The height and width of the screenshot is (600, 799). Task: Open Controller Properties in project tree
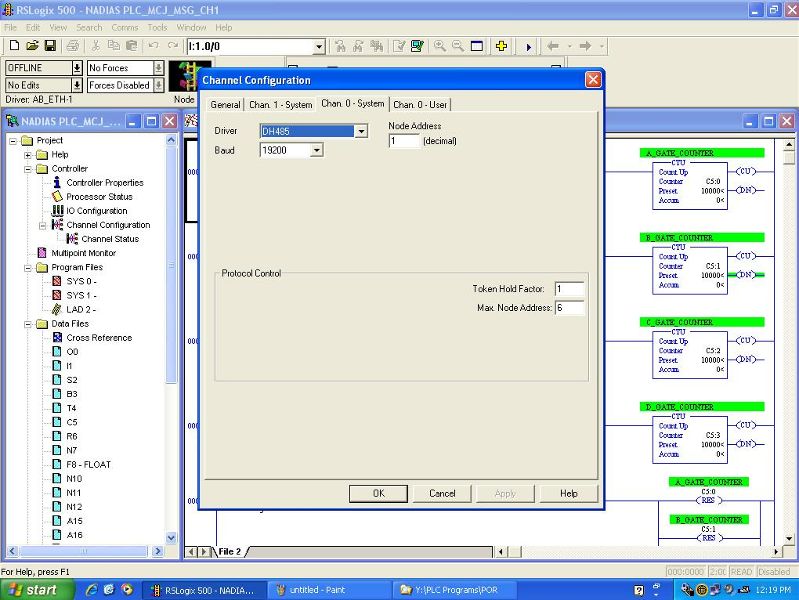[x=105, y=182]
